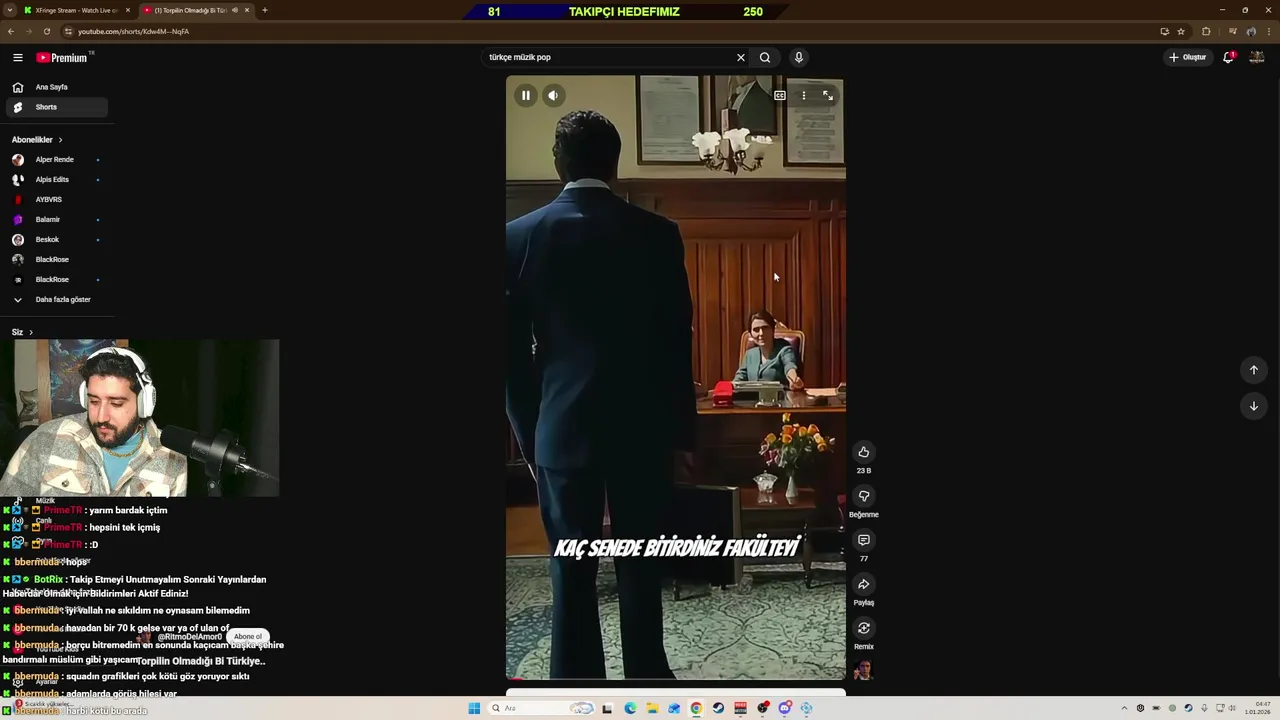This screenshot has width=1280, height=720.
Task: Open site information icon in address bar
Action: pos(68,31)
